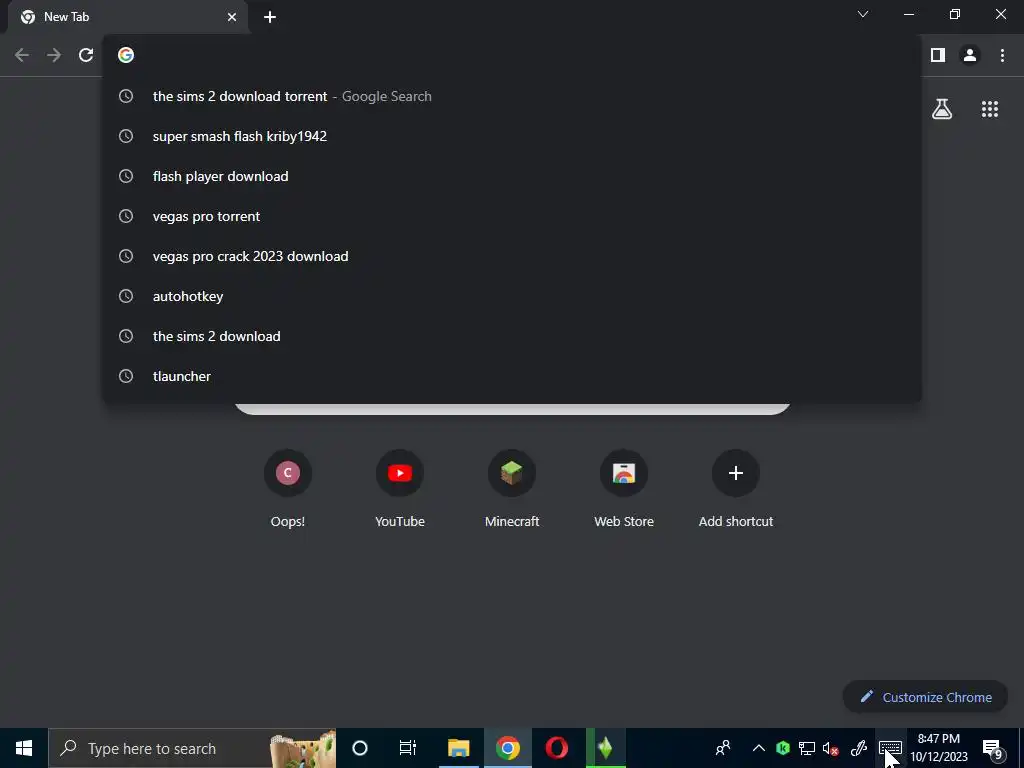Select suggestion 'vegas pro torrent'
Image resolution: width=1024 pixels, height=768 pixels.
click(x=512, y=216)
